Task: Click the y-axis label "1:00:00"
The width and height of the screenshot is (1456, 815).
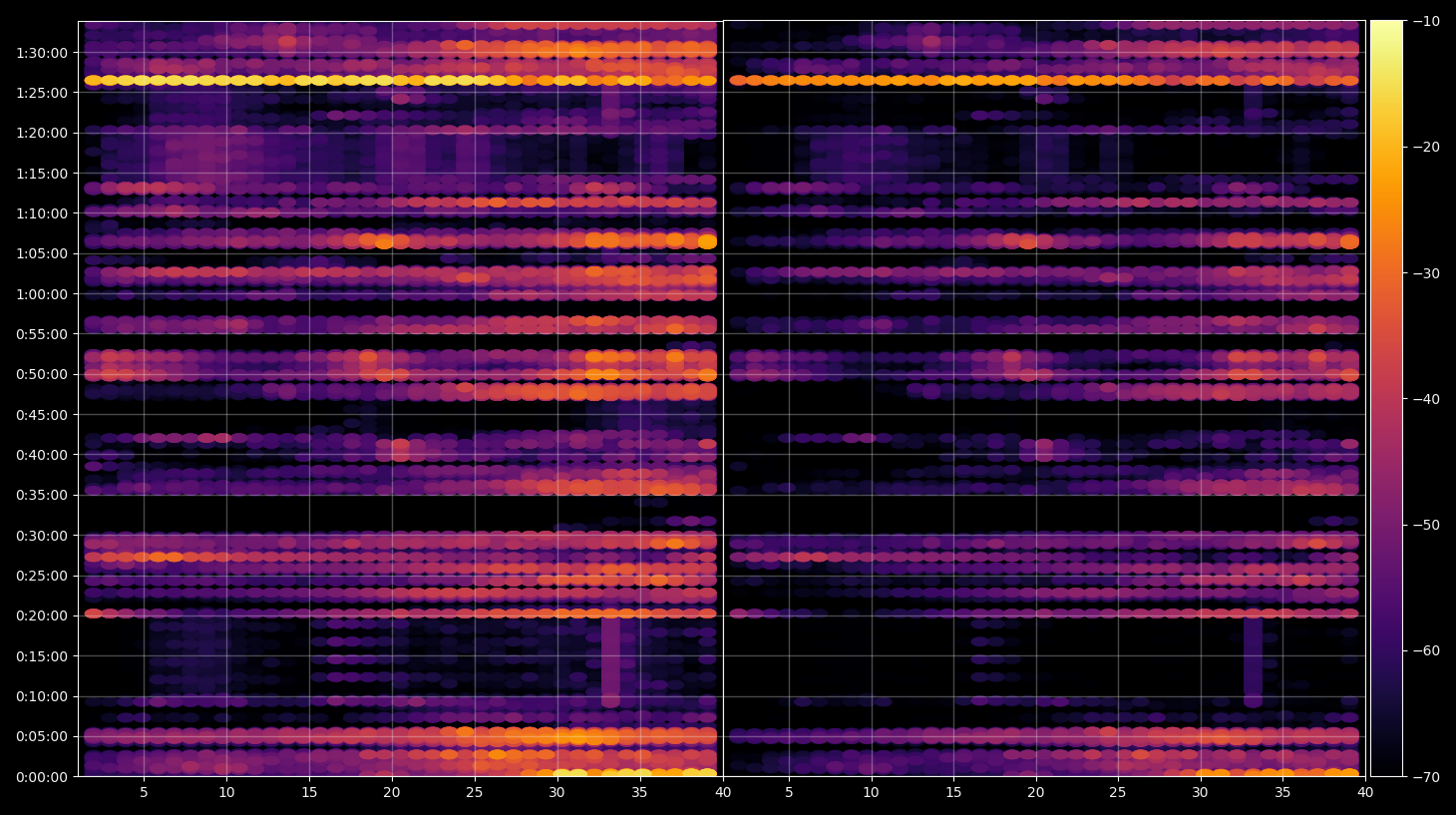Action: point(42,294)
